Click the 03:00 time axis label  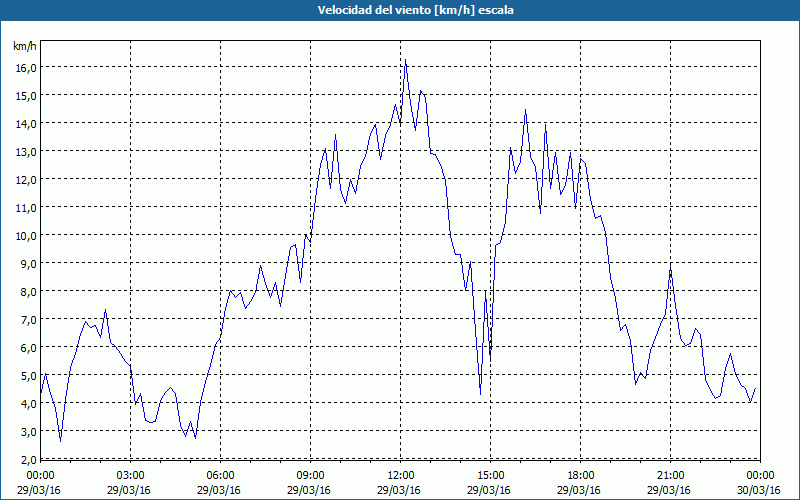click(131, 476)
